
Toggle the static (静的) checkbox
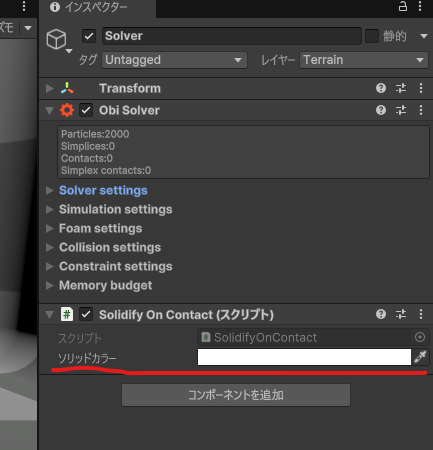pyautogui.click(x=372, y=36)
